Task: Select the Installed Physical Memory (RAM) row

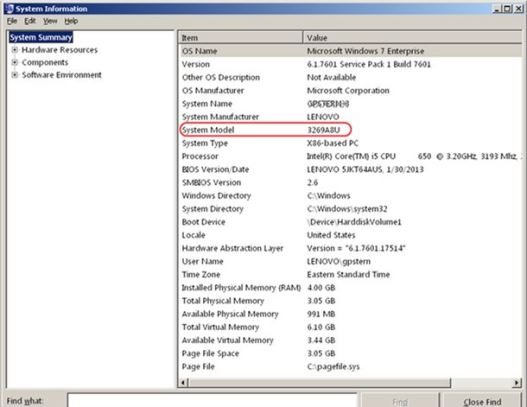Action: coord(350,287)
